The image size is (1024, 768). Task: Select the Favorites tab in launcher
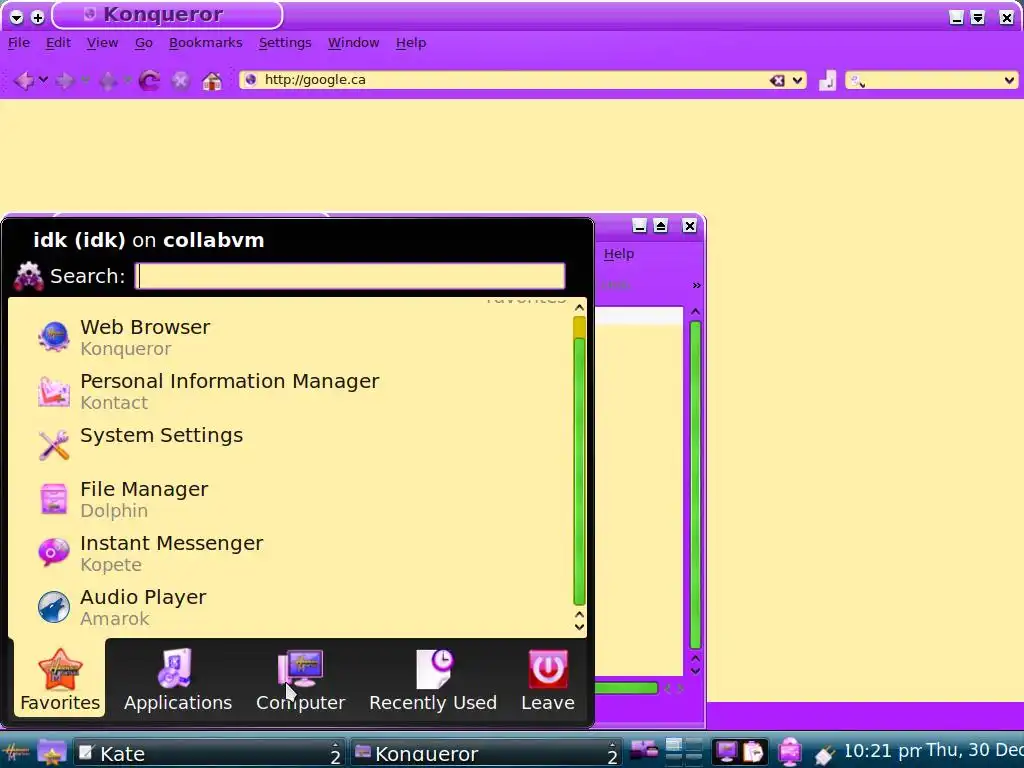click(x=59, y=679)
